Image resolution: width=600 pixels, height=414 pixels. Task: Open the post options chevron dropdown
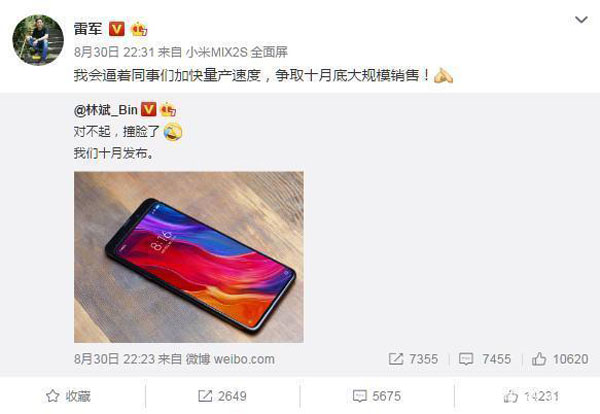coord(581,20)
